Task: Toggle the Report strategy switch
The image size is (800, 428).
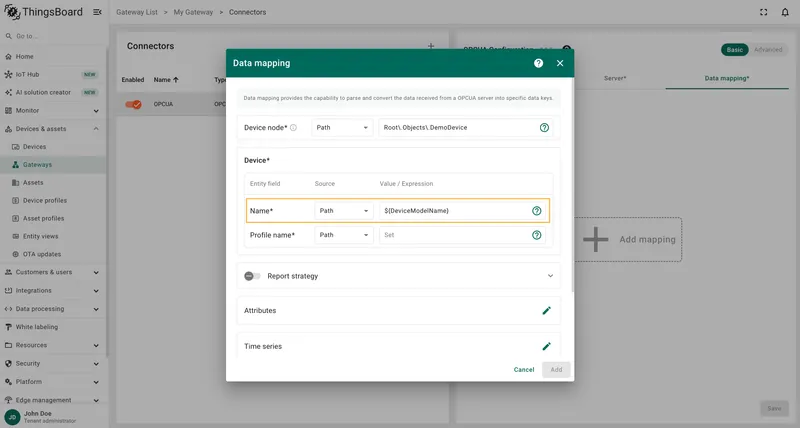Action: coord(252,276)
